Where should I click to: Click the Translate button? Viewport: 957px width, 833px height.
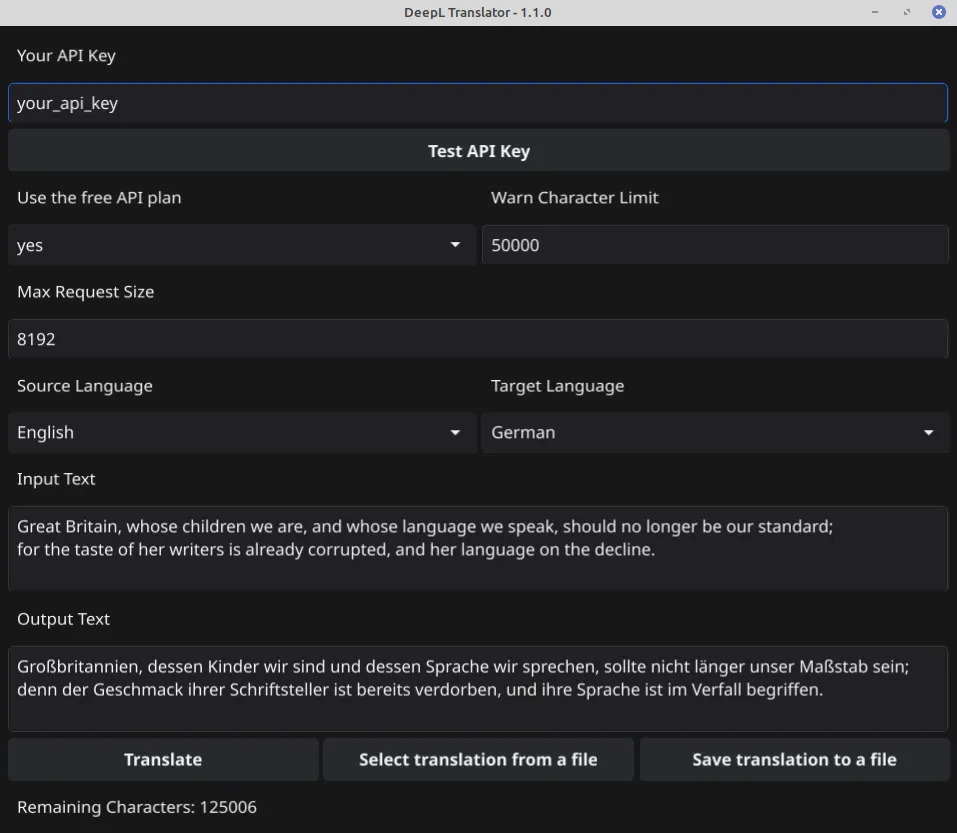(x=162, y=759)
